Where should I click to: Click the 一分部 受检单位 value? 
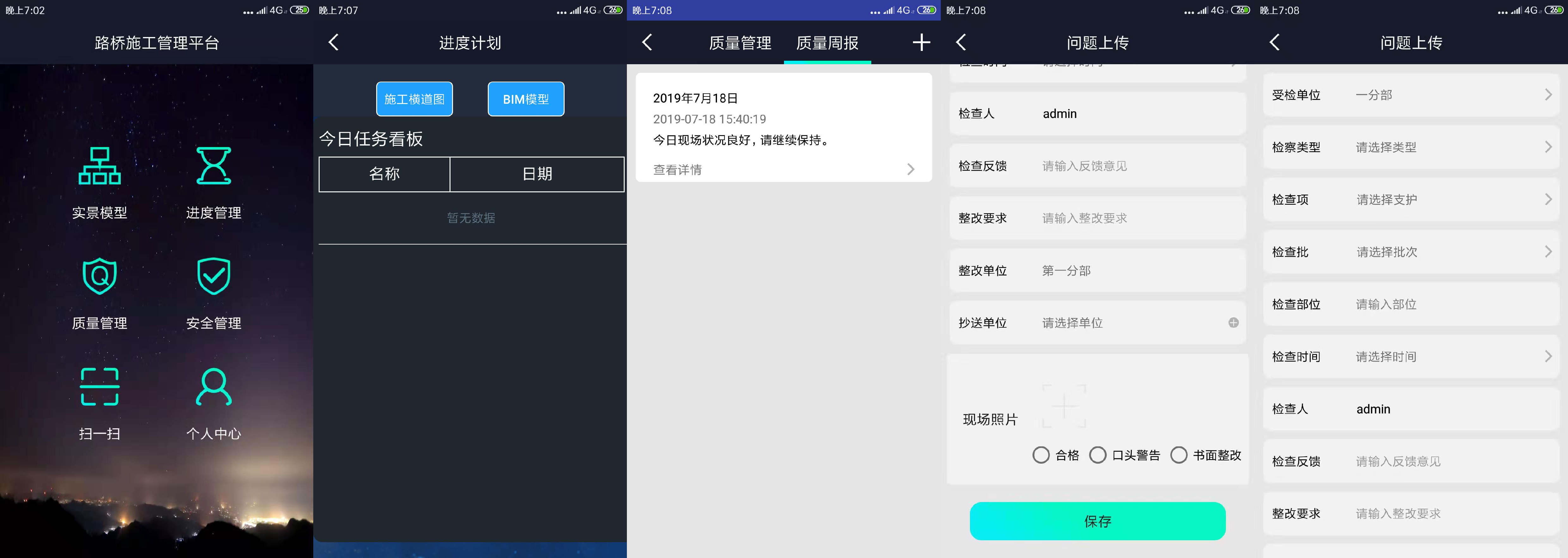(1374, 95)
